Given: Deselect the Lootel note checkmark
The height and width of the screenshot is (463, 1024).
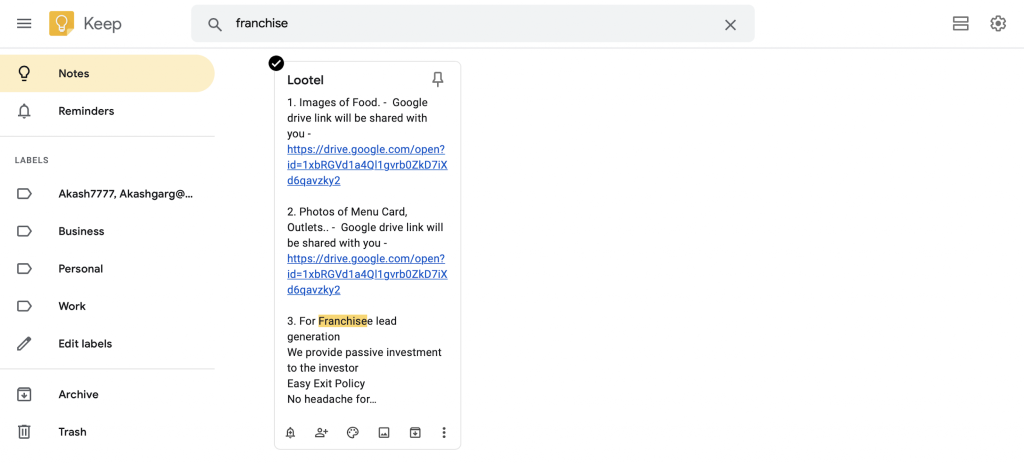Looking at the screenshot, I should [x=276, y=63].
